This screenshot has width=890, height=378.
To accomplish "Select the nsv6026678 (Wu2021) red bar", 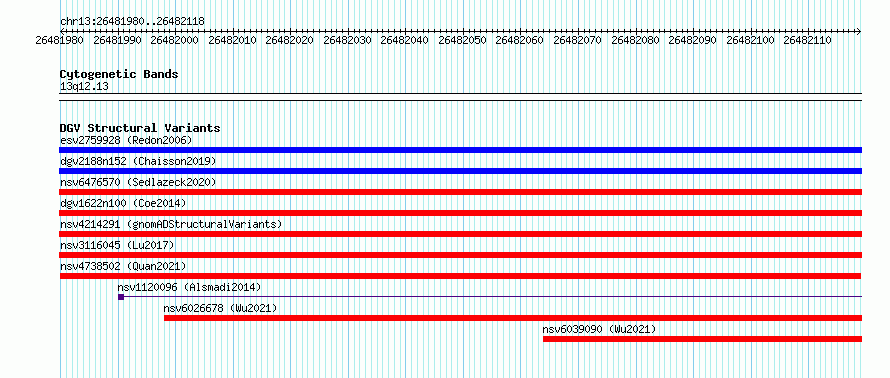I will click(513, 318).
